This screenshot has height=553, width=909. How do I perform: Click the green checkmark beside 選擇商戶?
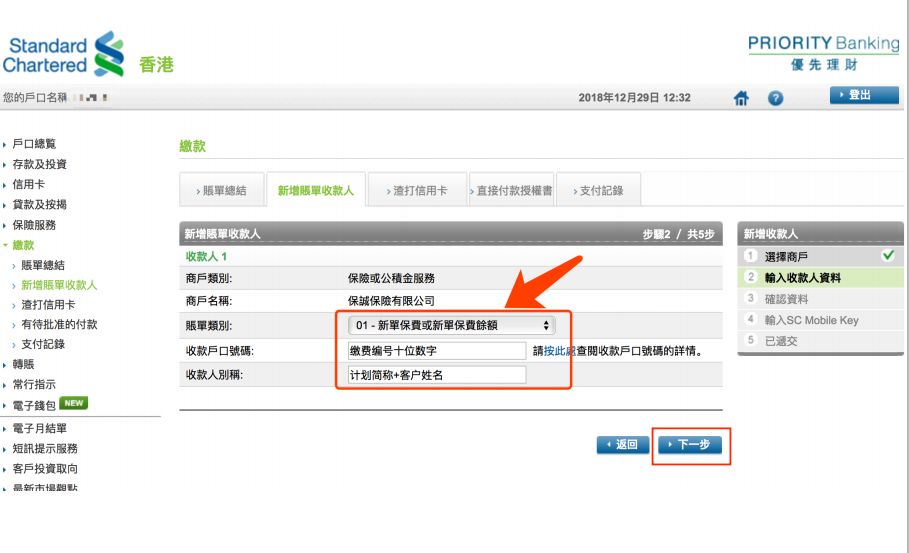[x=888, y=255]
